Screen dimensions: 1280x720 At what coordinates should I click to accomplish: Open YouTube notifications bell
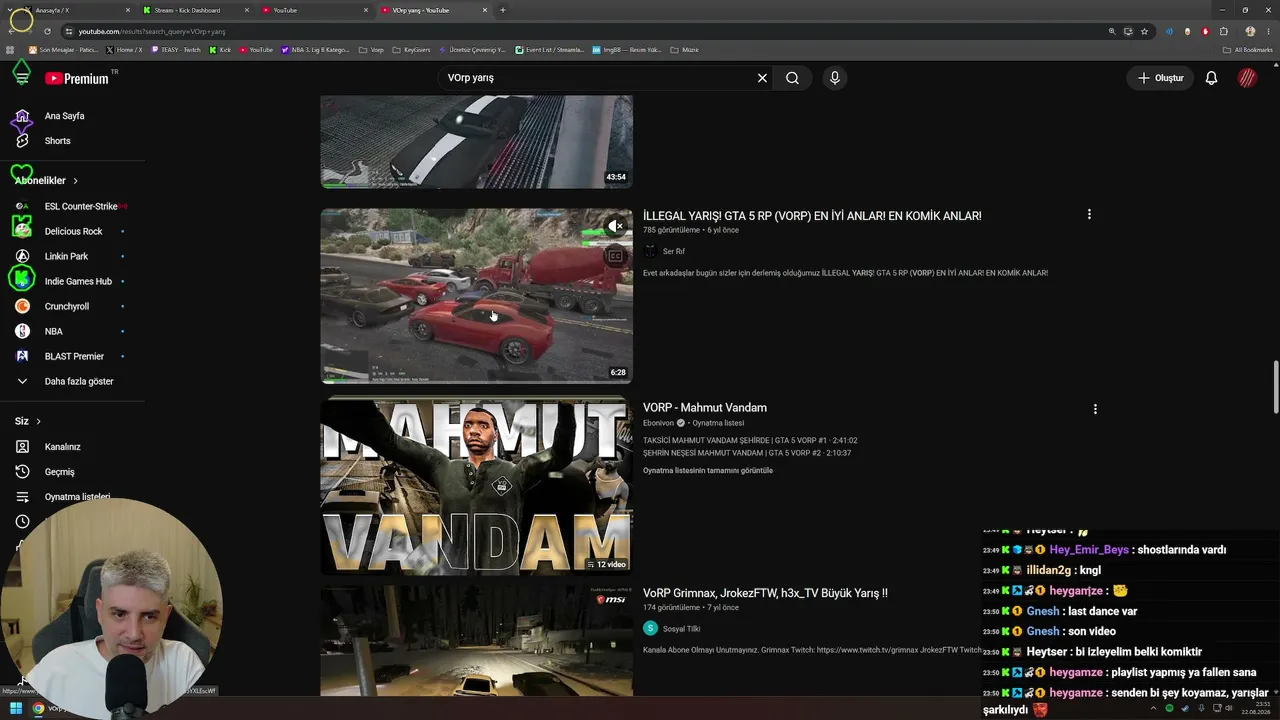(x=1211, y=78)
